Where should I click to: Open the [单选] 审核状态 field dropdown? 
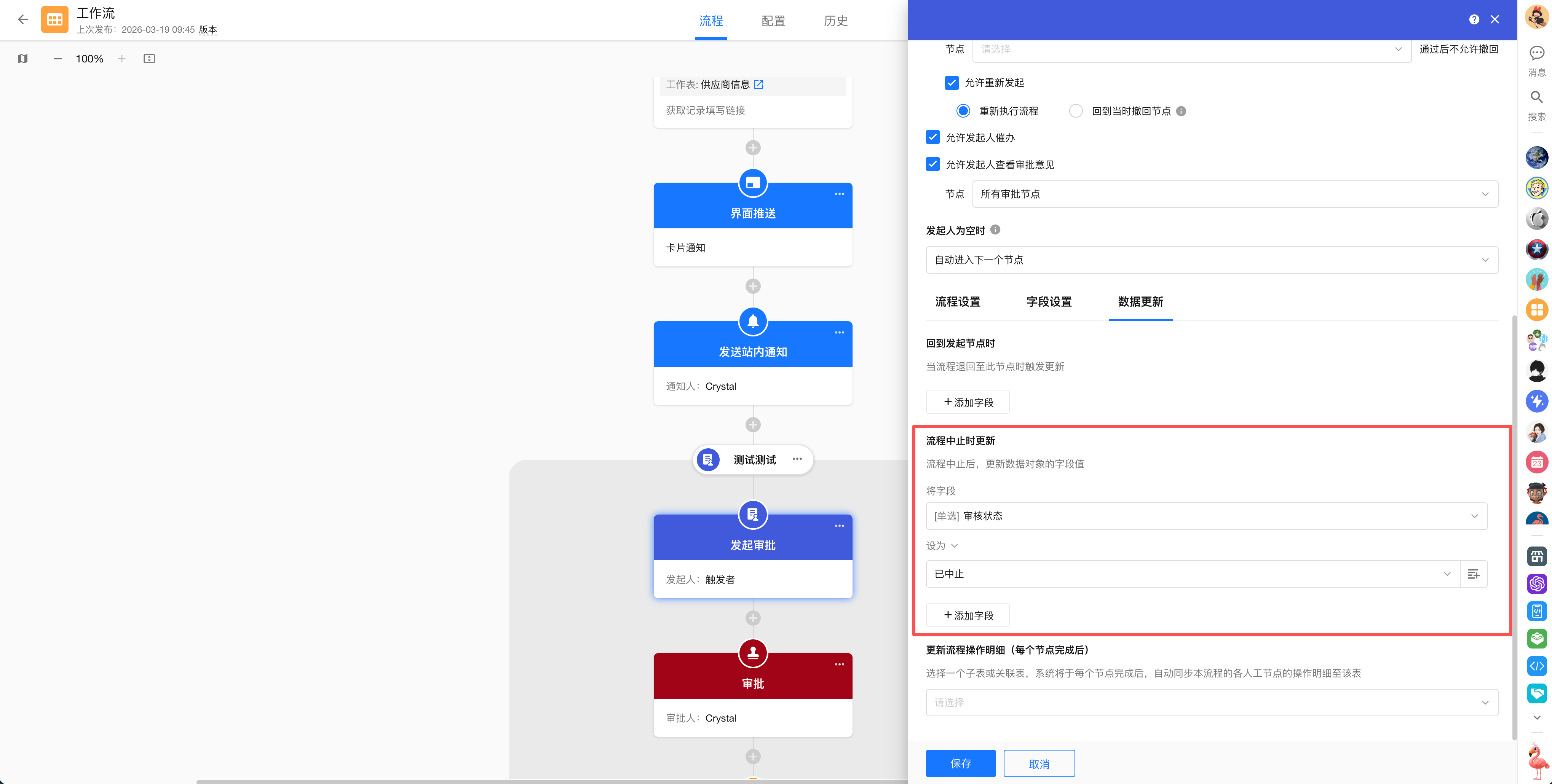click(1206, 516)
